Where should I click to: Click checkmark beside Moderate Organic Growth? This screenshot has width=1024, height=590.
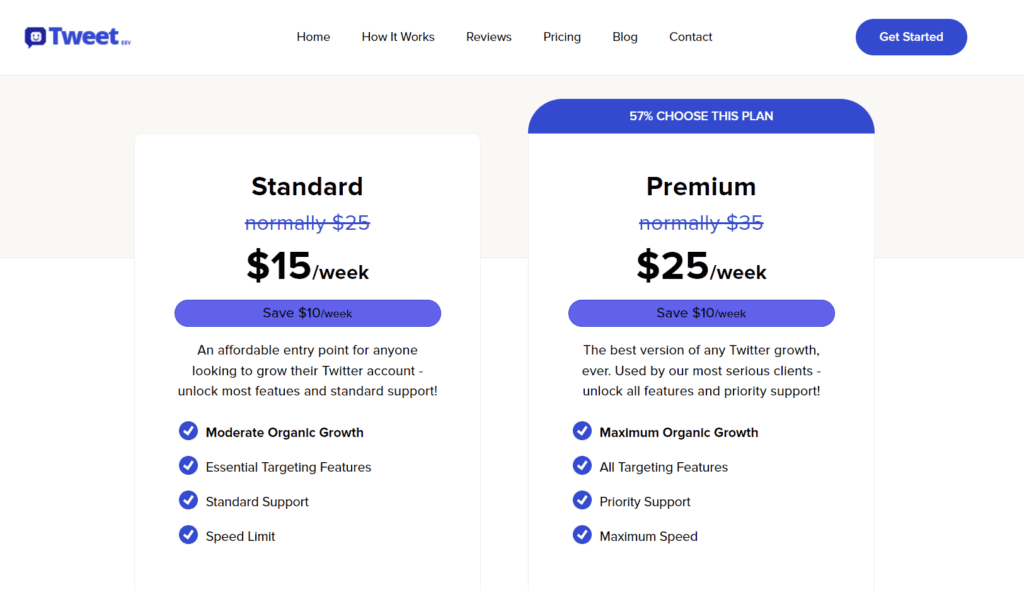click(188, 431)
